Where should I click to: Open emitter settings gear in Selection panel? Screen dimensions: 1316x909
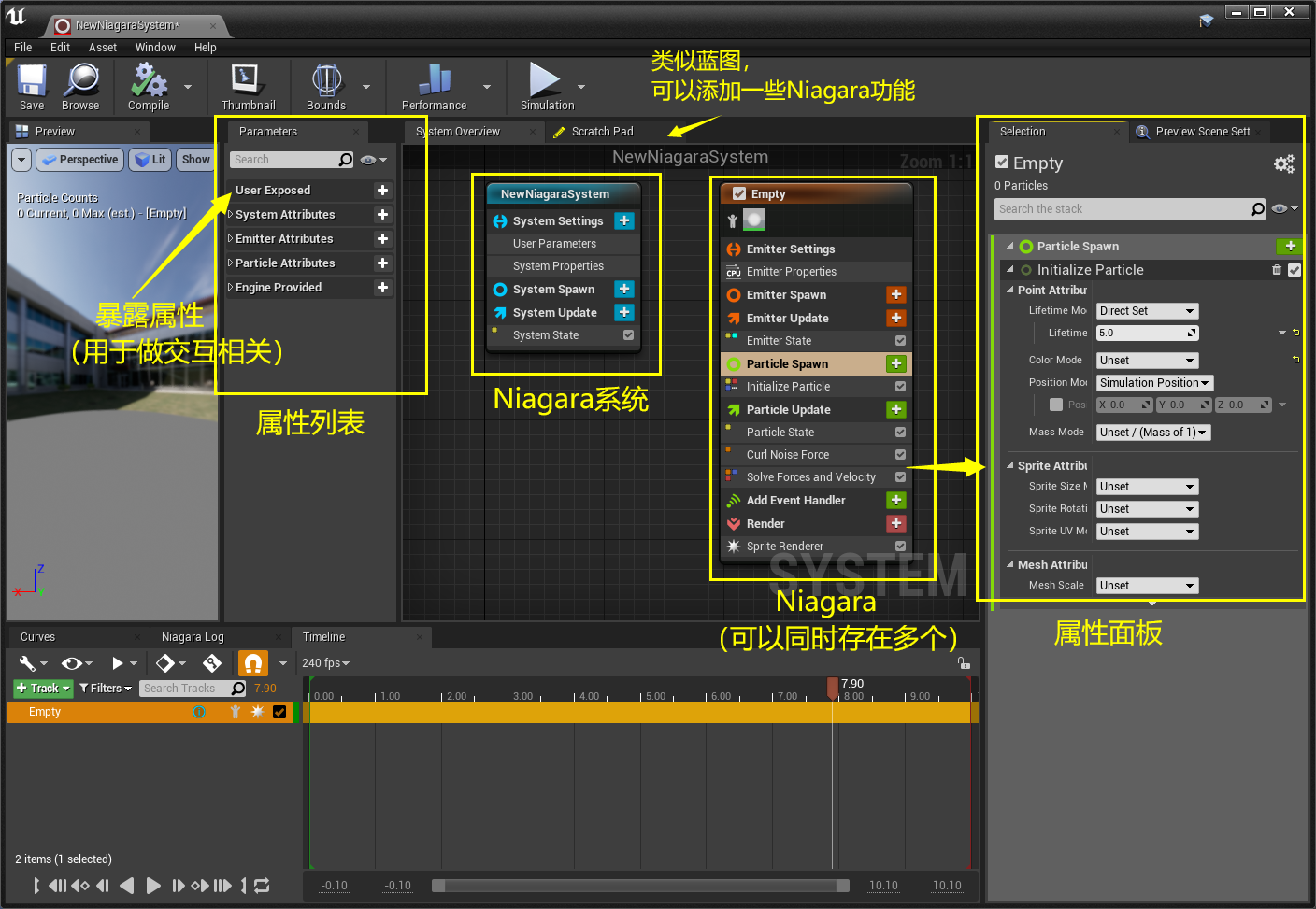(x=1284, y=164)
